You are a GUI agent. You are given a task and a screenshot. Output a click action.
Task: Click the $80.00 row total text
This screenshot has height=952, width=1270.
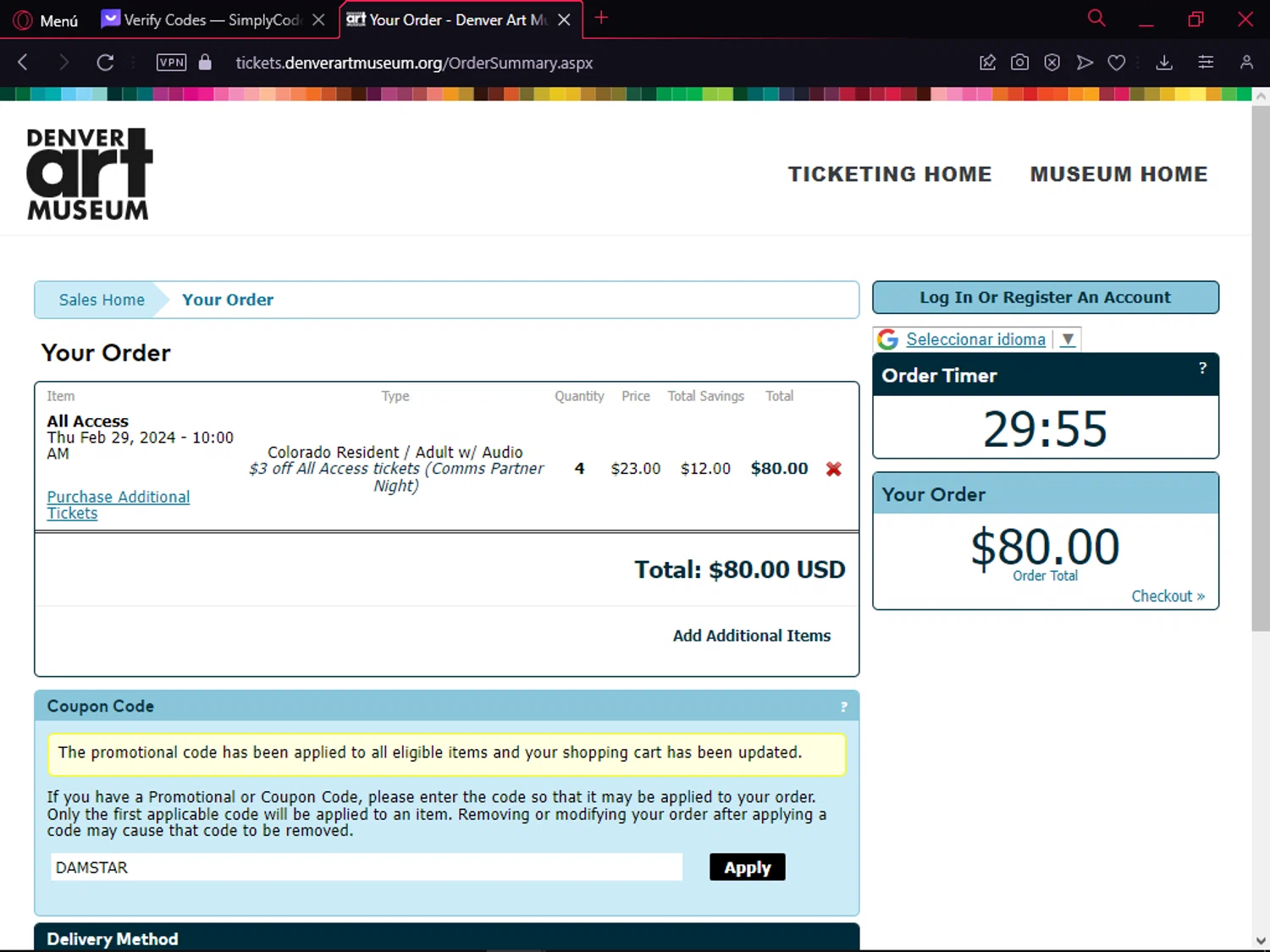(779, 469)
